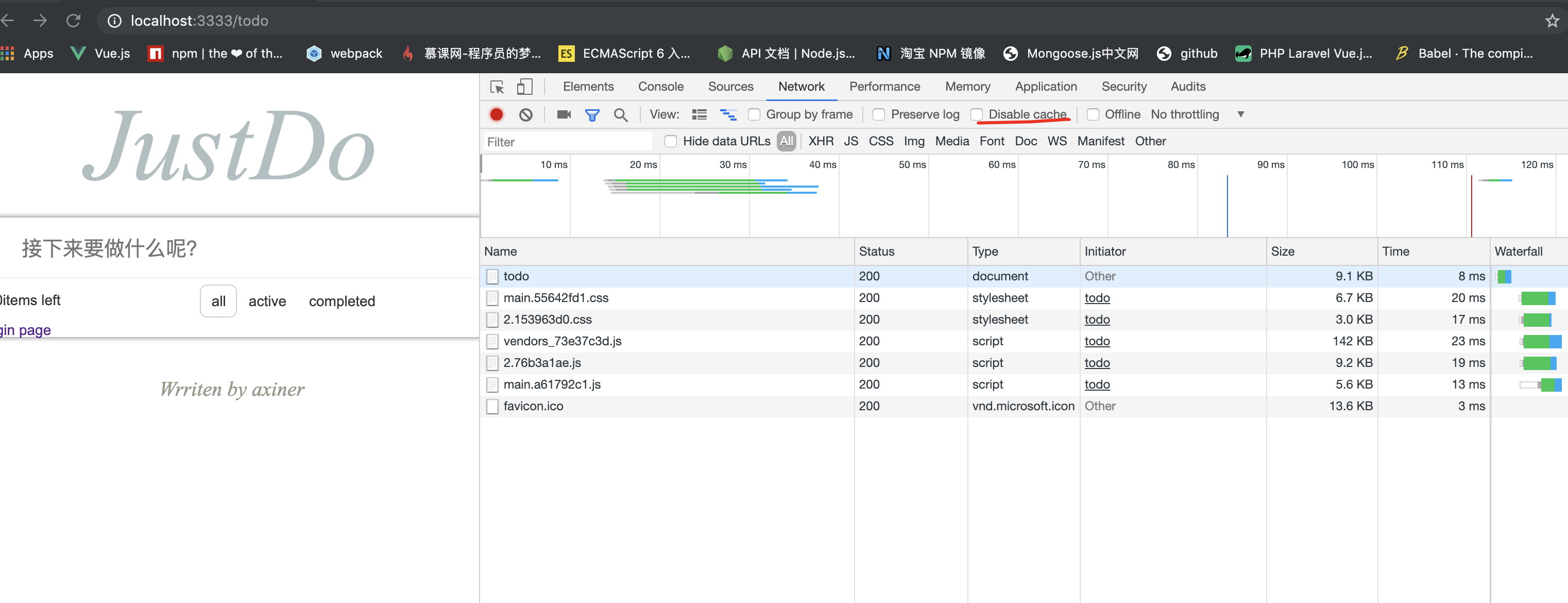This screenshot has width=1568, height=603.
Task: Check the Disable cache checkbox
Action: pyautogui.click(x=976, y=114)
